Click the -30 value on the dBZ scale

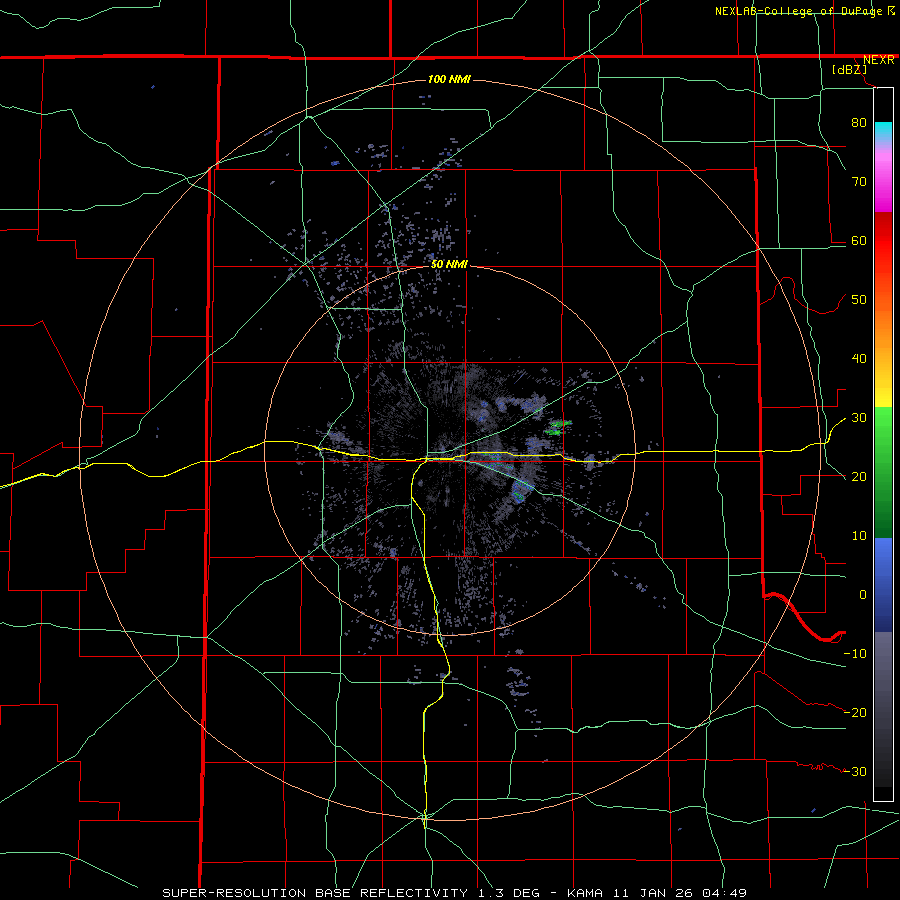tap(855, 771)
